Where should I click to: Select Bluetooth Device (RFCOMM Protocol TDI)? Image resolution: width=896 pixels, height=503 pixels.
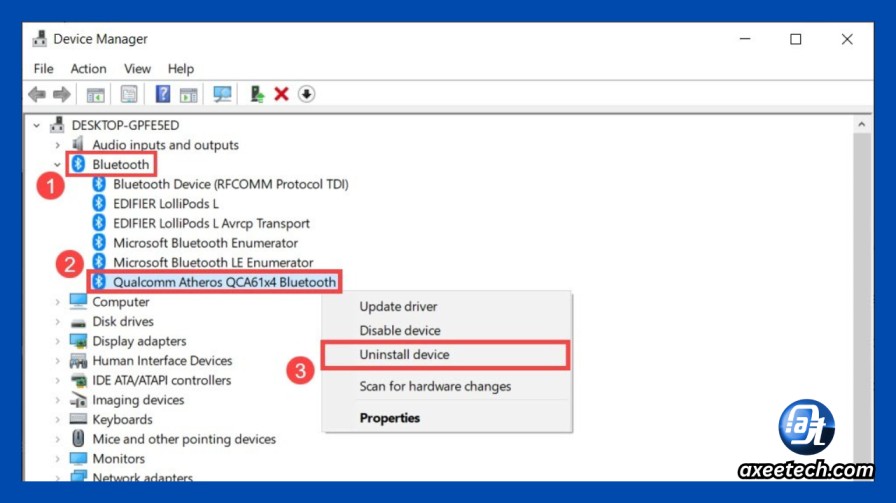click(230, 184)
